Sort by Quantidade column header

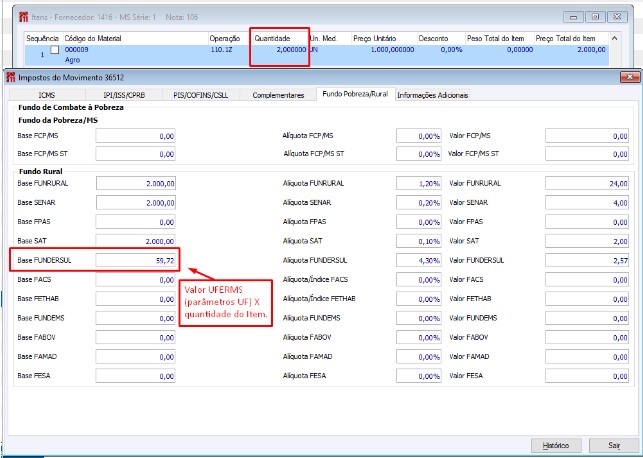tap(272, 38)
